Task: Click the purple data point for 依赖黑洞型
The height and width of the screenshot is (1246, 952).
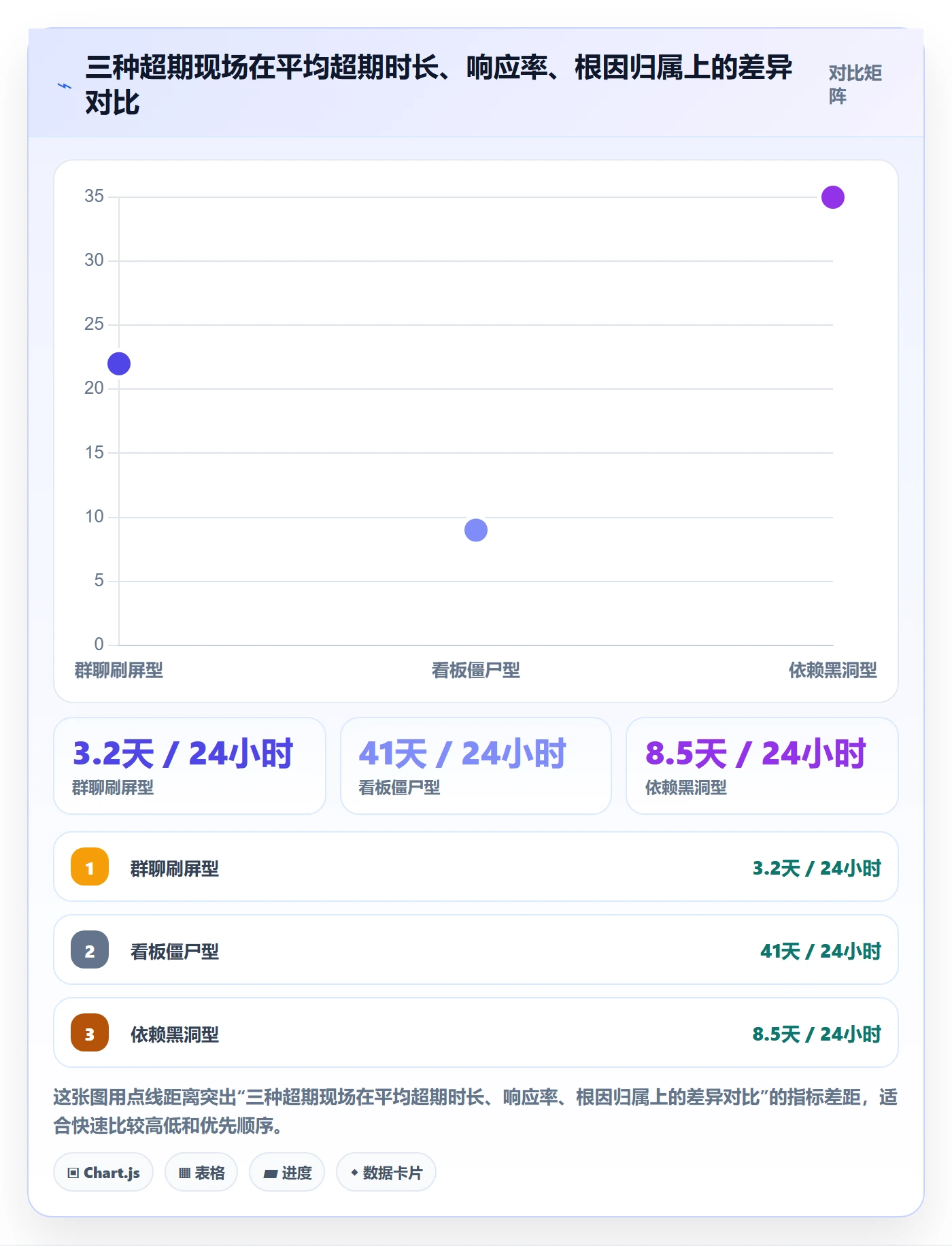Action: pos(833,197)
